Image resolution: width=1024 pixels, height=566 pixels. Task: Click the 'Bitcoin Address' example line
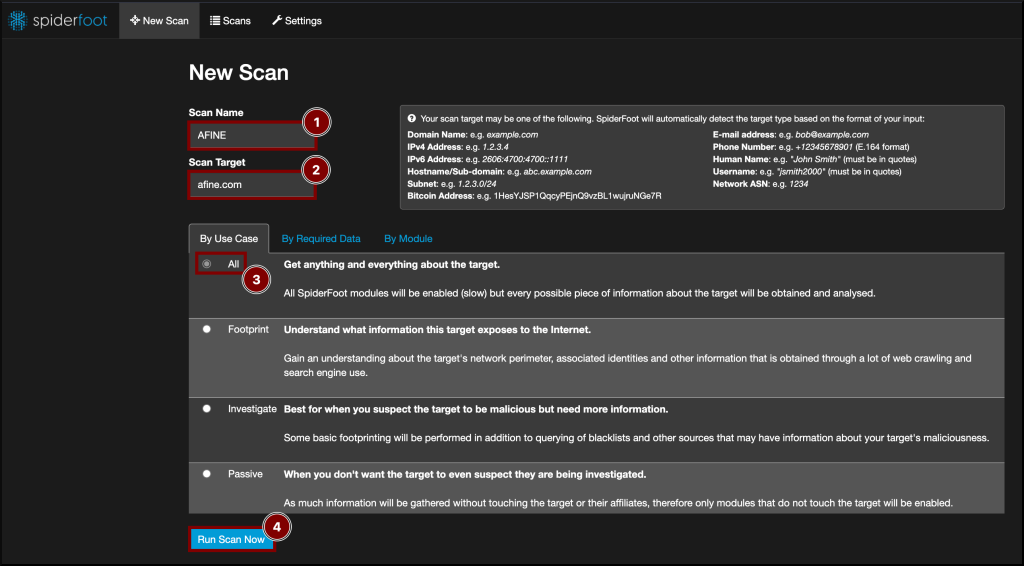point(534,196)
